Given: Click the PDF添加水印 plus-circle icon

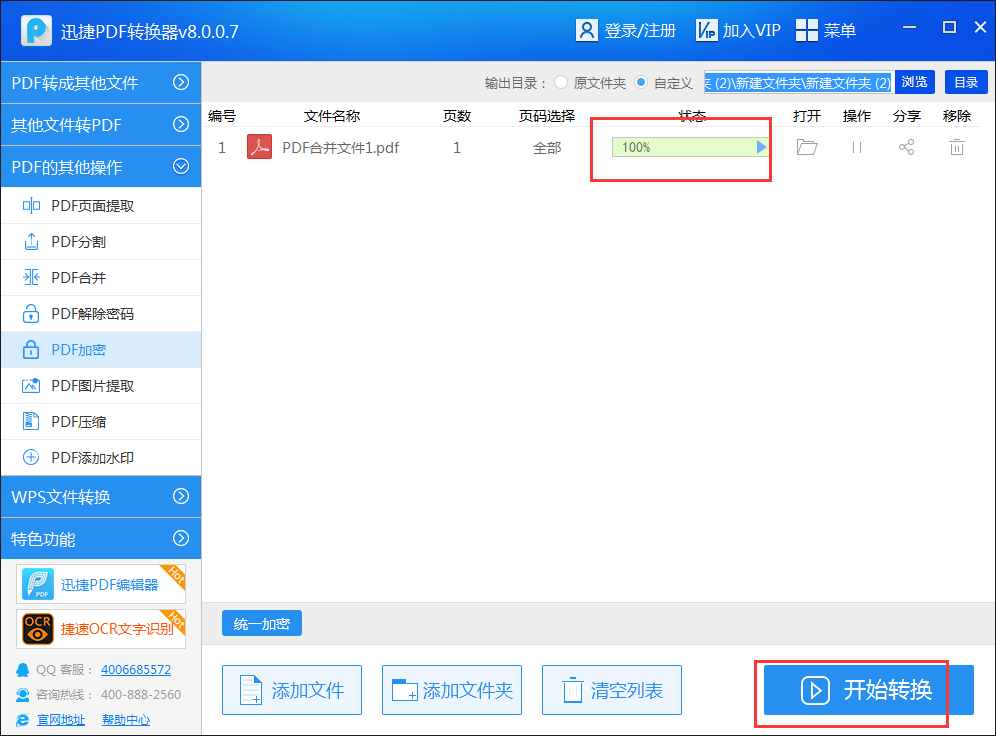Looking at the screenshot, I should pyautogui.click(x=31, y=457).
